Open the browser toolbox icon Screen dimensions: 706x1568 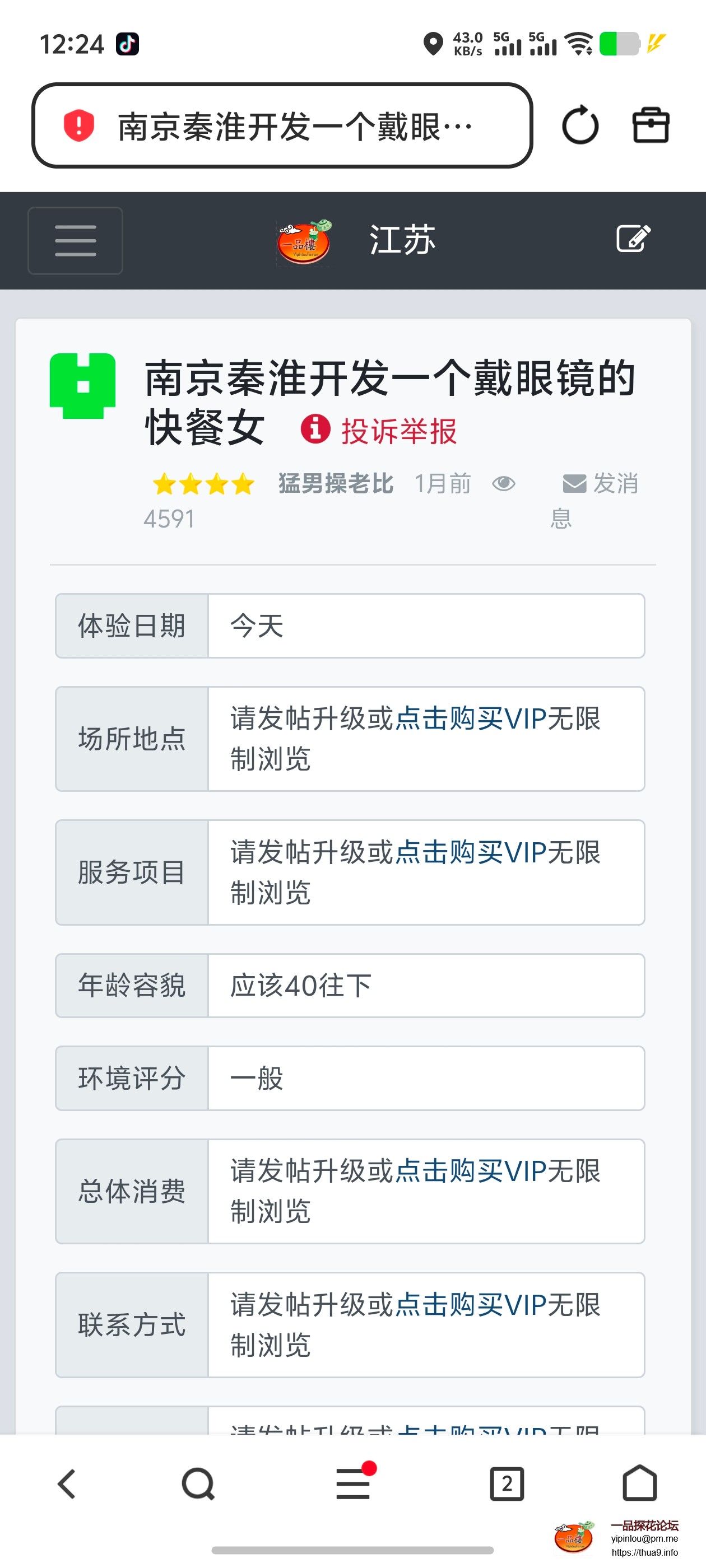[x=651, y=126]
